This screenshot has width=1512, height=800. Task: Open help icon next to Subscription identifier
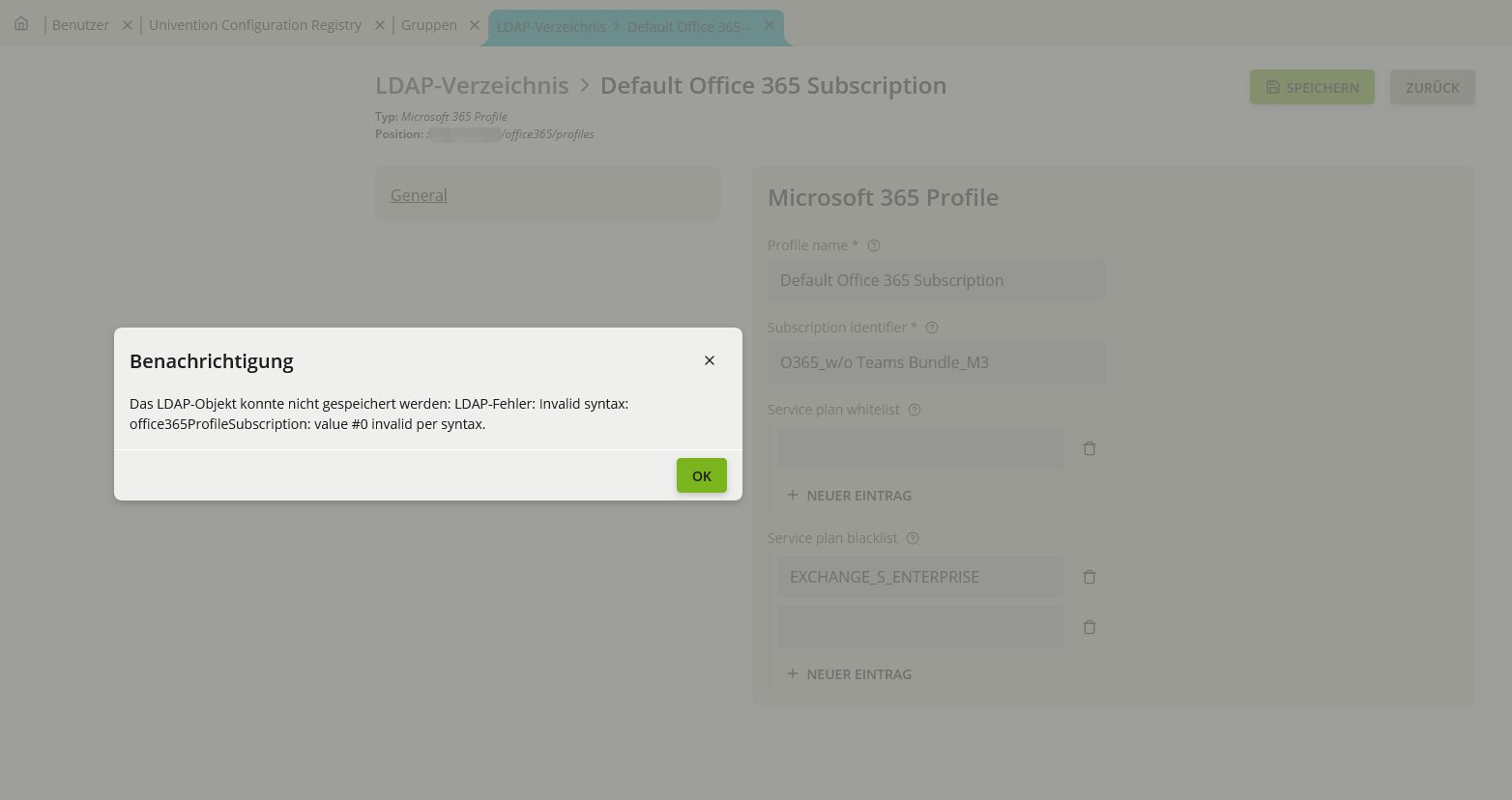932,328
